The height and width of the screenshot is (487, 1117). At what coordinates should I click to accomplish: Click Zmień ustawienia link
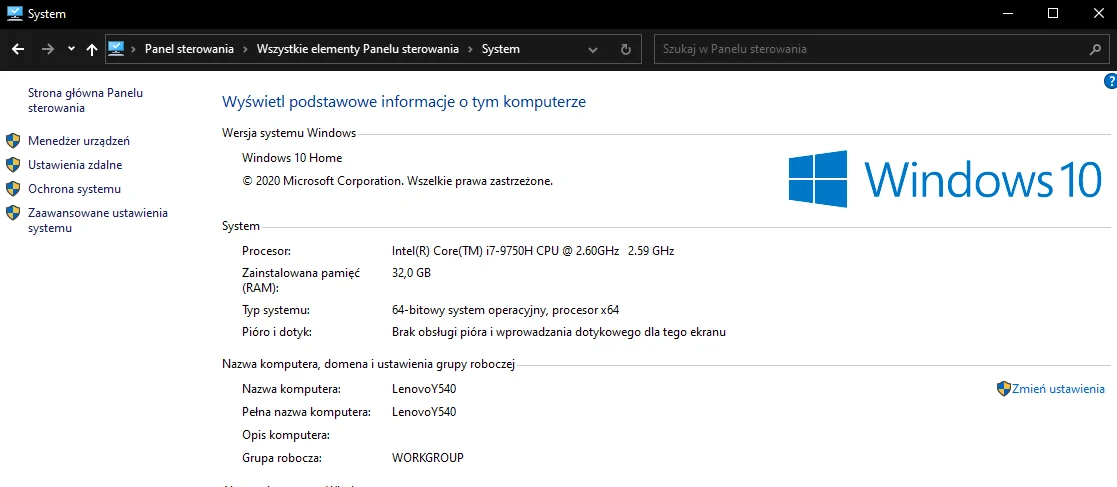(1058, 389)
